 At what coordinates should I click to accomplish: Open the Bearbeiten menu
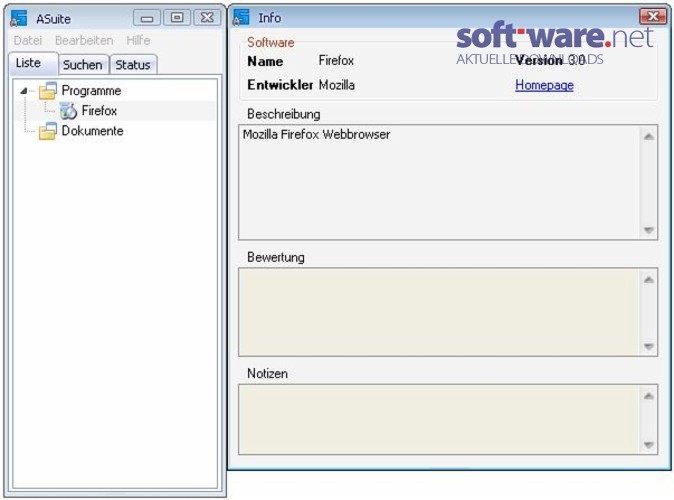(84, 40)
